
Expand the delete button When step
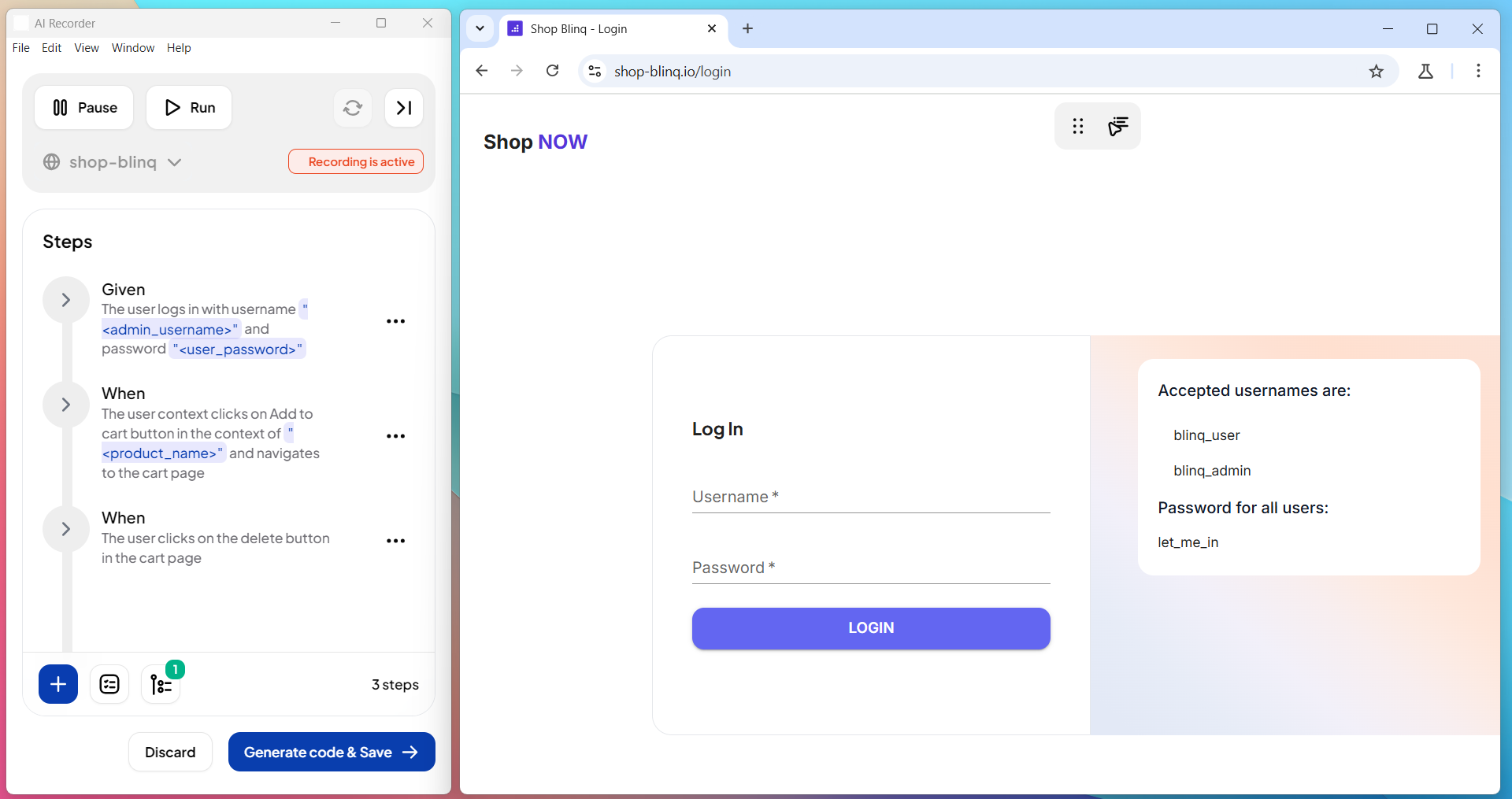click(x=66, y=529)
